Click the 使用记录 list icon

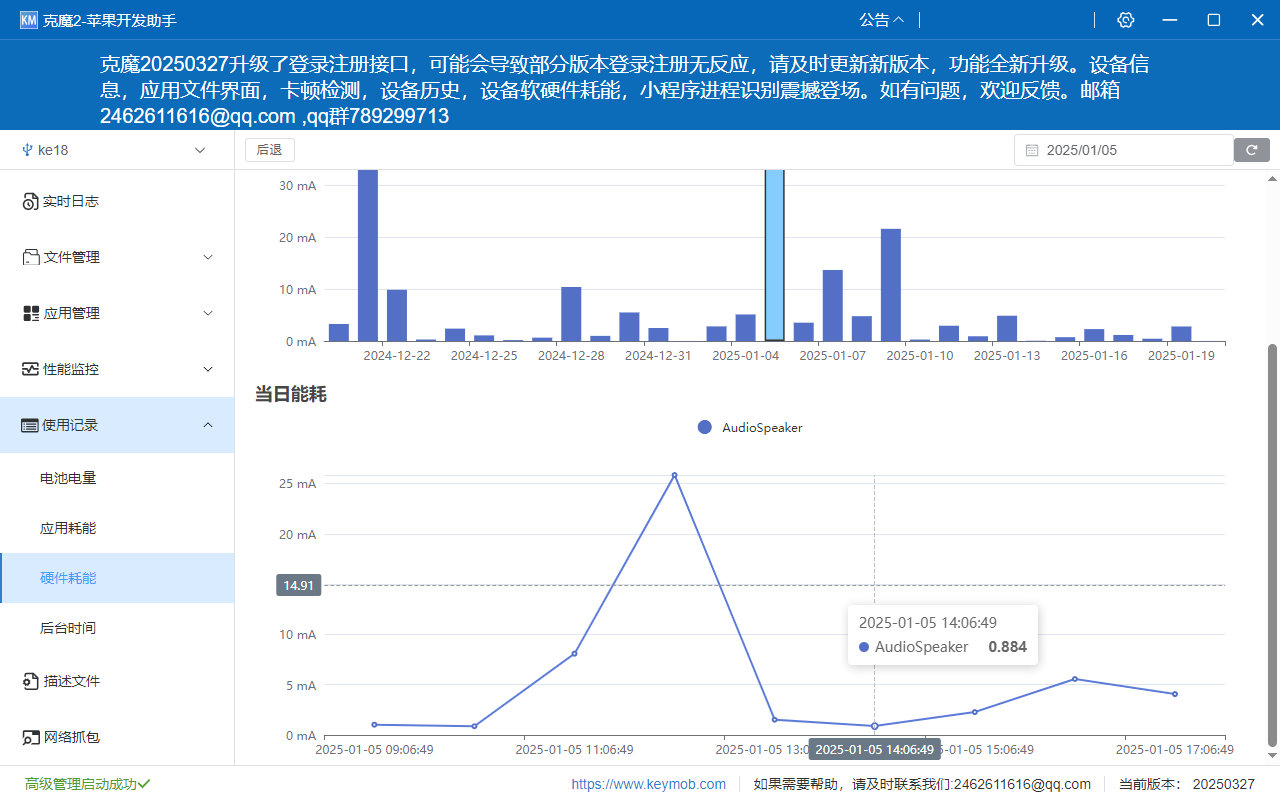(x=30, y=426)
